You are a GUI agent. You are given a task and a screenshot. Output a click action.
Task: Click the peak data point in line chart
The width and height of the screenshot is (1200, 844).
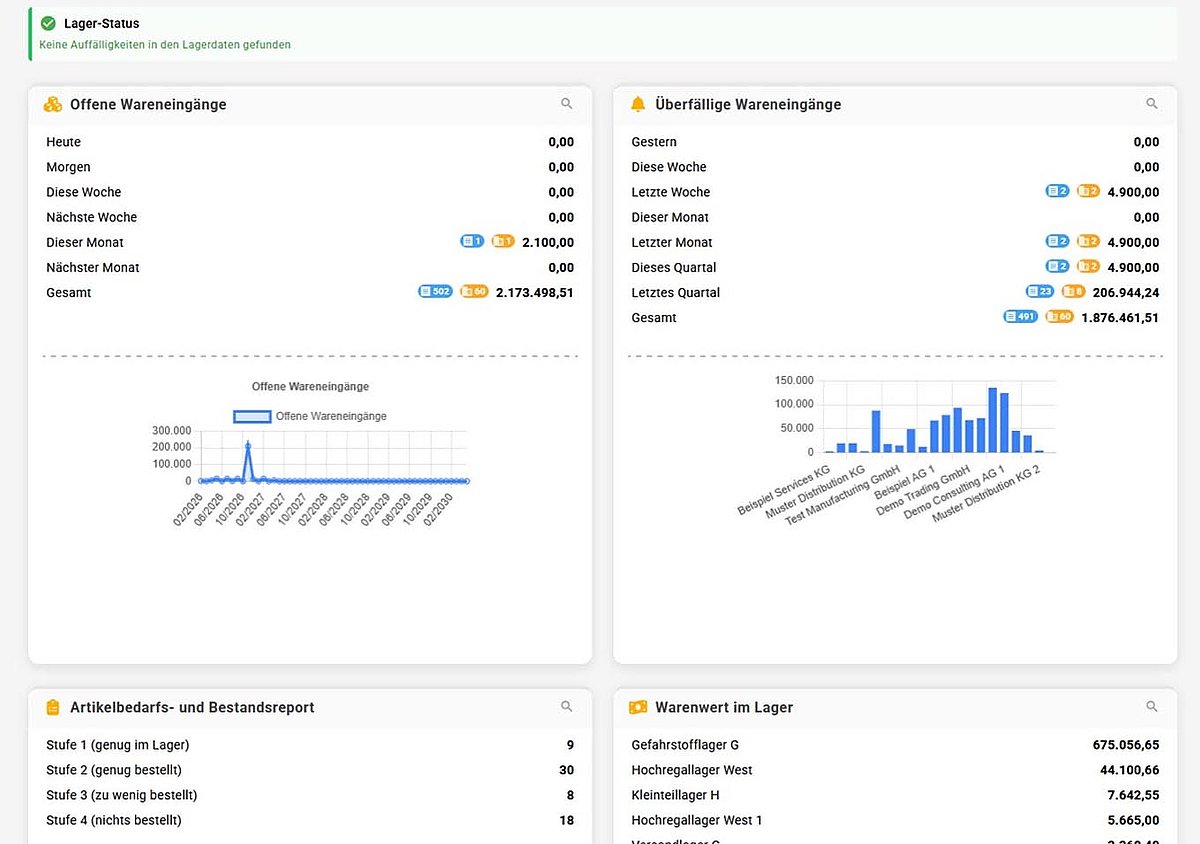click(248, 444)
